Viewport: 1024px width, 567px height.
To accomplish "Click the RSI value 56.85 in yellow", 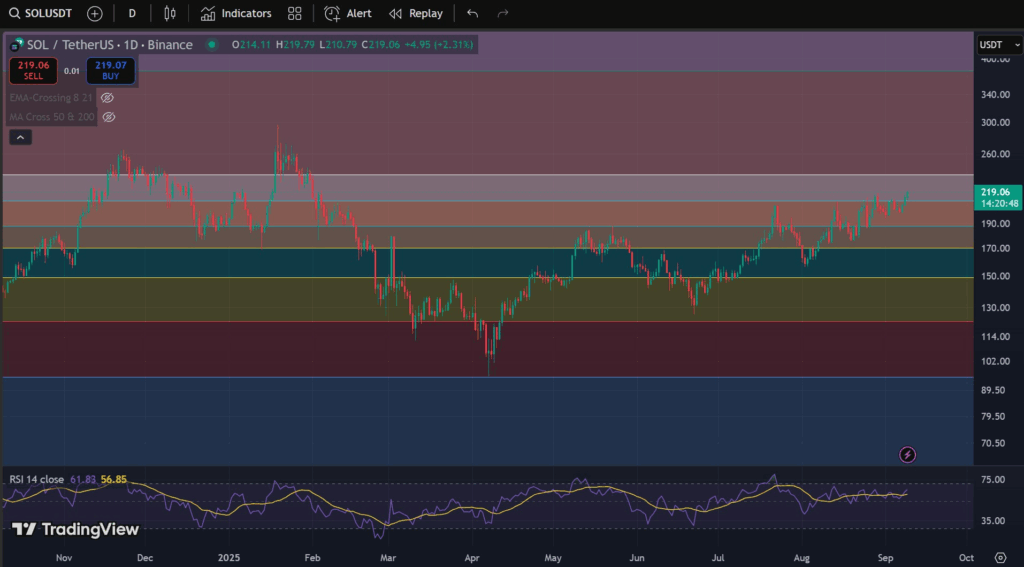I will (114, 479).
